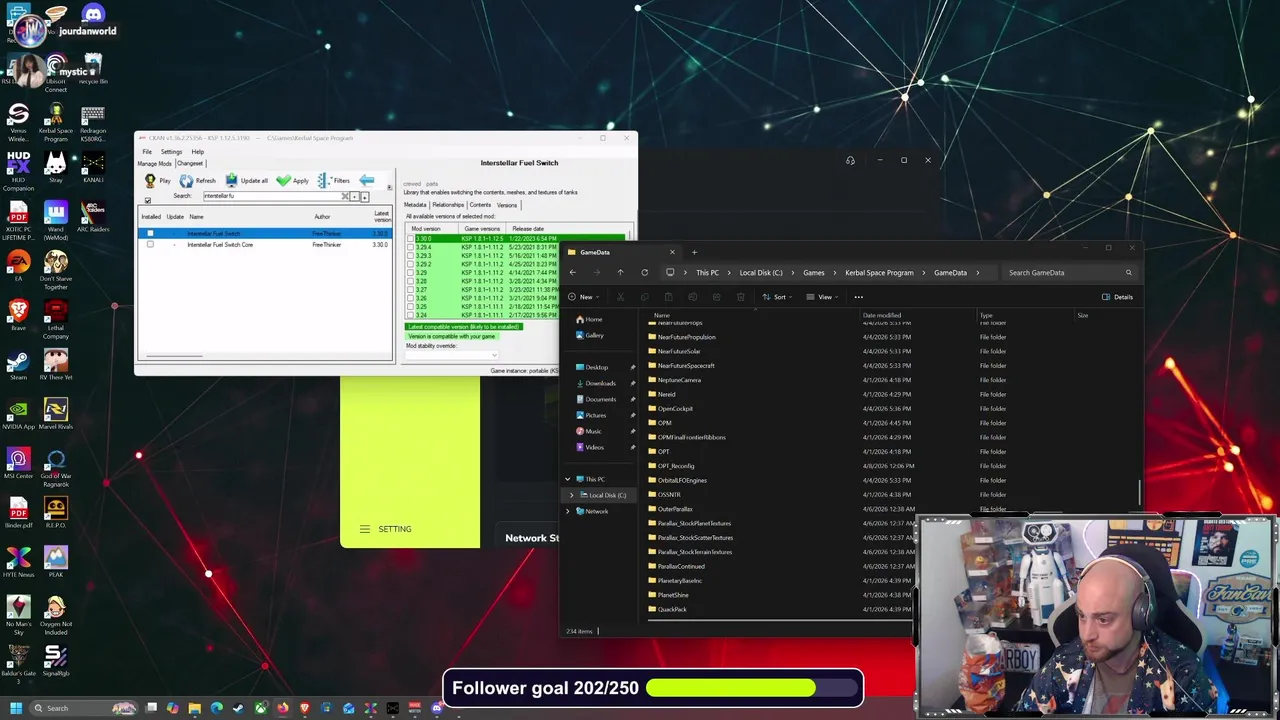The height and width of the screenshot is (720, 1280).
Task: Tick the version 3.29.3 checkbox
Action: pyautogui.click(x=411, y=256)
